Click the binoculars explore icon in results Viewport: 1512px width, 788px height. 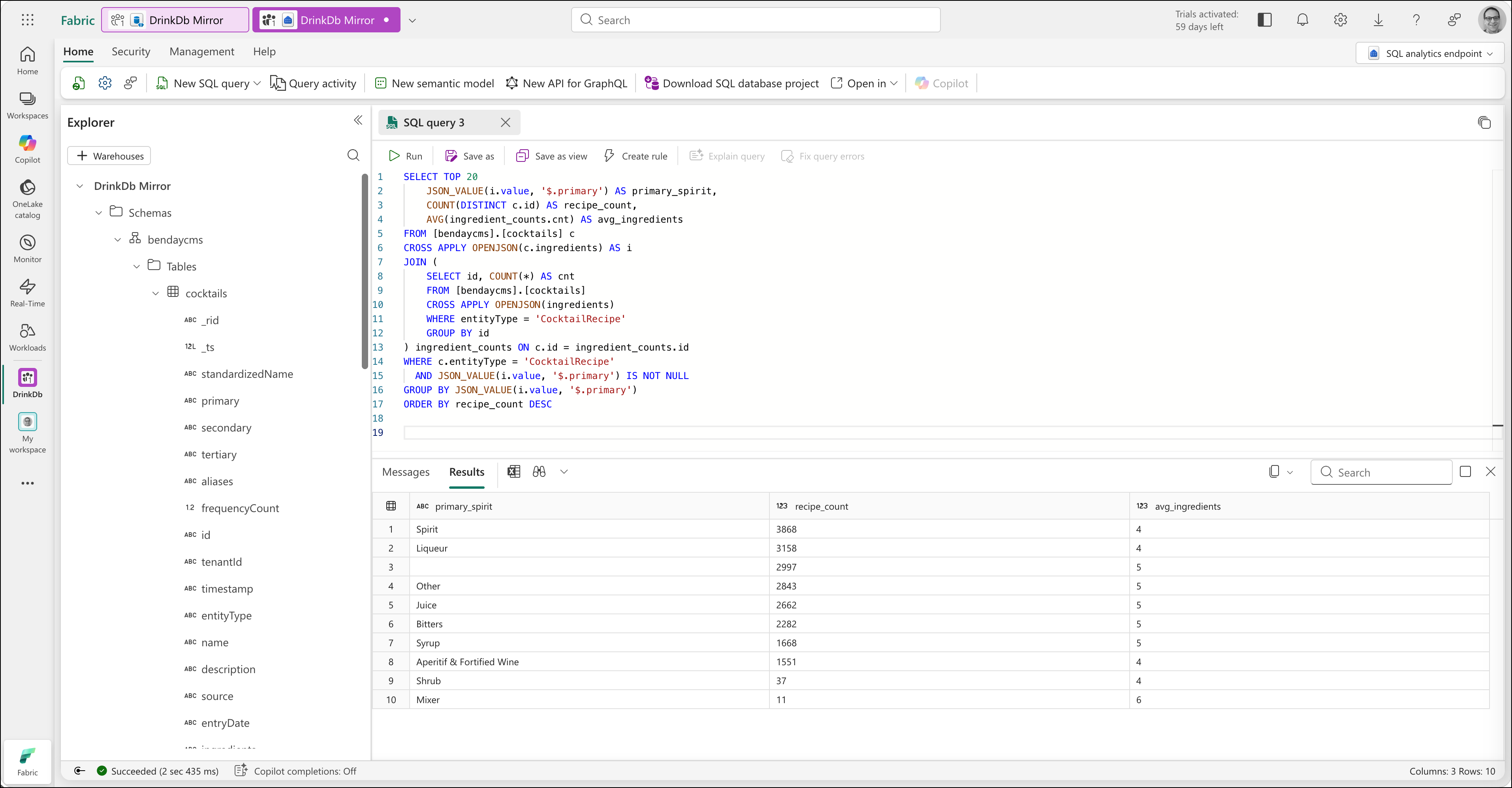click(x=539, y=472)
